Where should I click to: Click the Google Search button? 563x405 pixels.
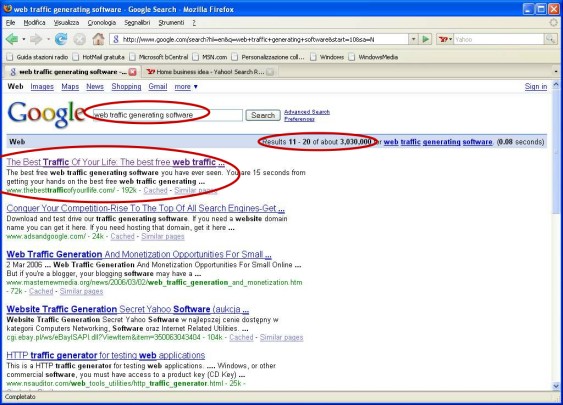pyautogui.click(x=263, y=115)
